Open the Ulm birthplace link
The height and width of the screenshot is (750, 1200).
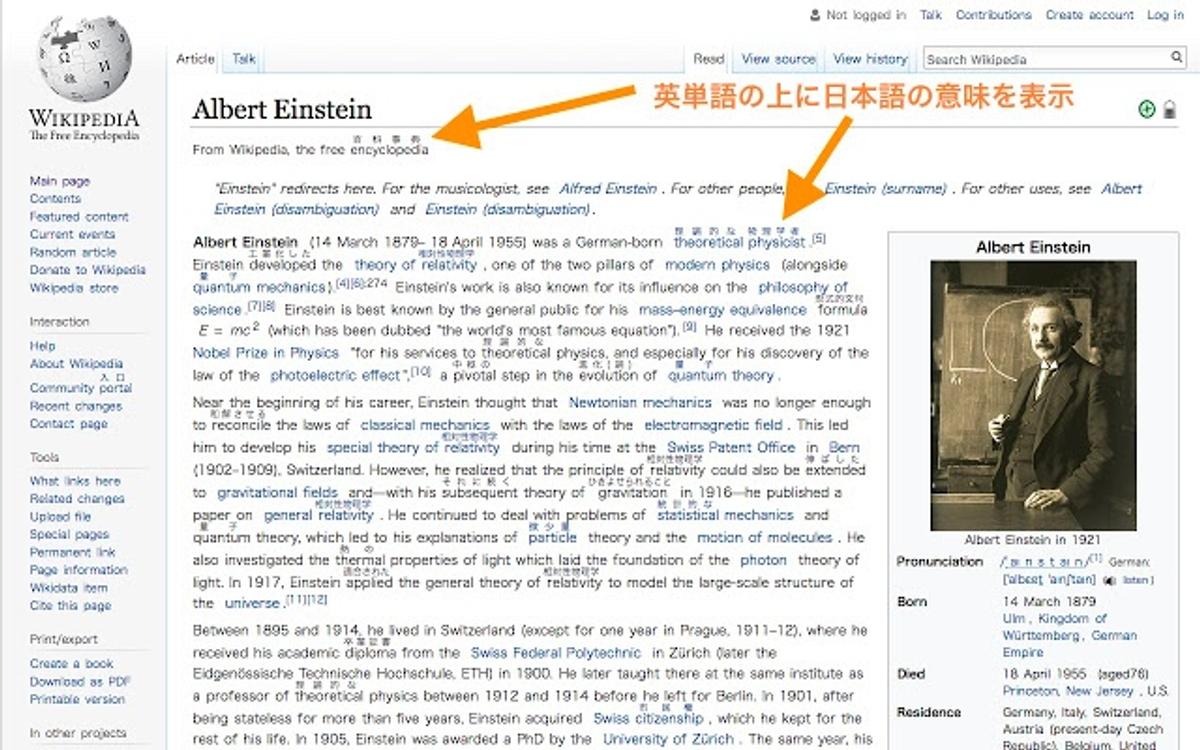1013,619
